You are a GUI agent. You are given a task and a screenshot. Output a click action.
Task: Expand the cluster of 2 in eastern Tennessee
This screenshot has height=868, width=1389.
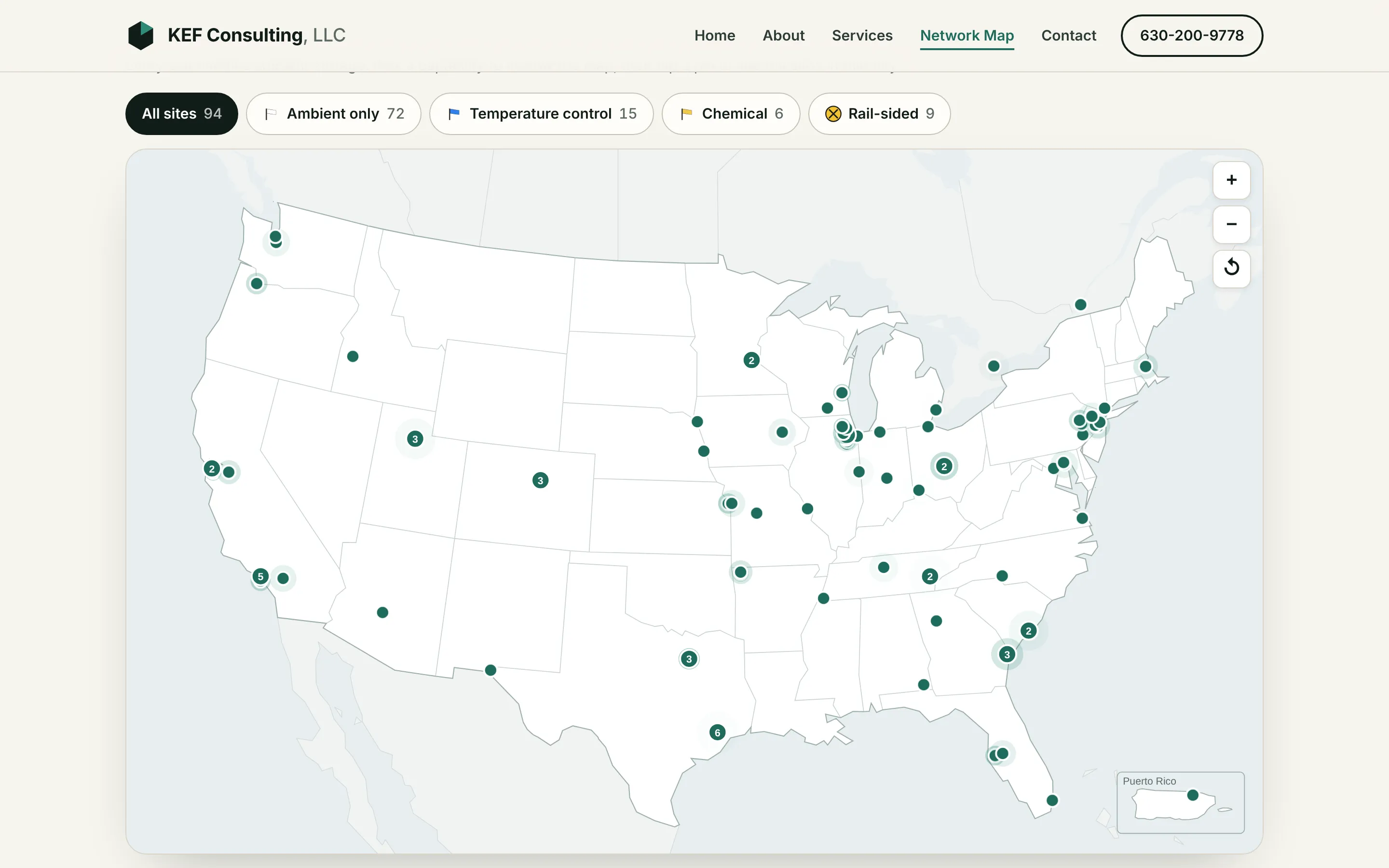(x=930, y=576)
